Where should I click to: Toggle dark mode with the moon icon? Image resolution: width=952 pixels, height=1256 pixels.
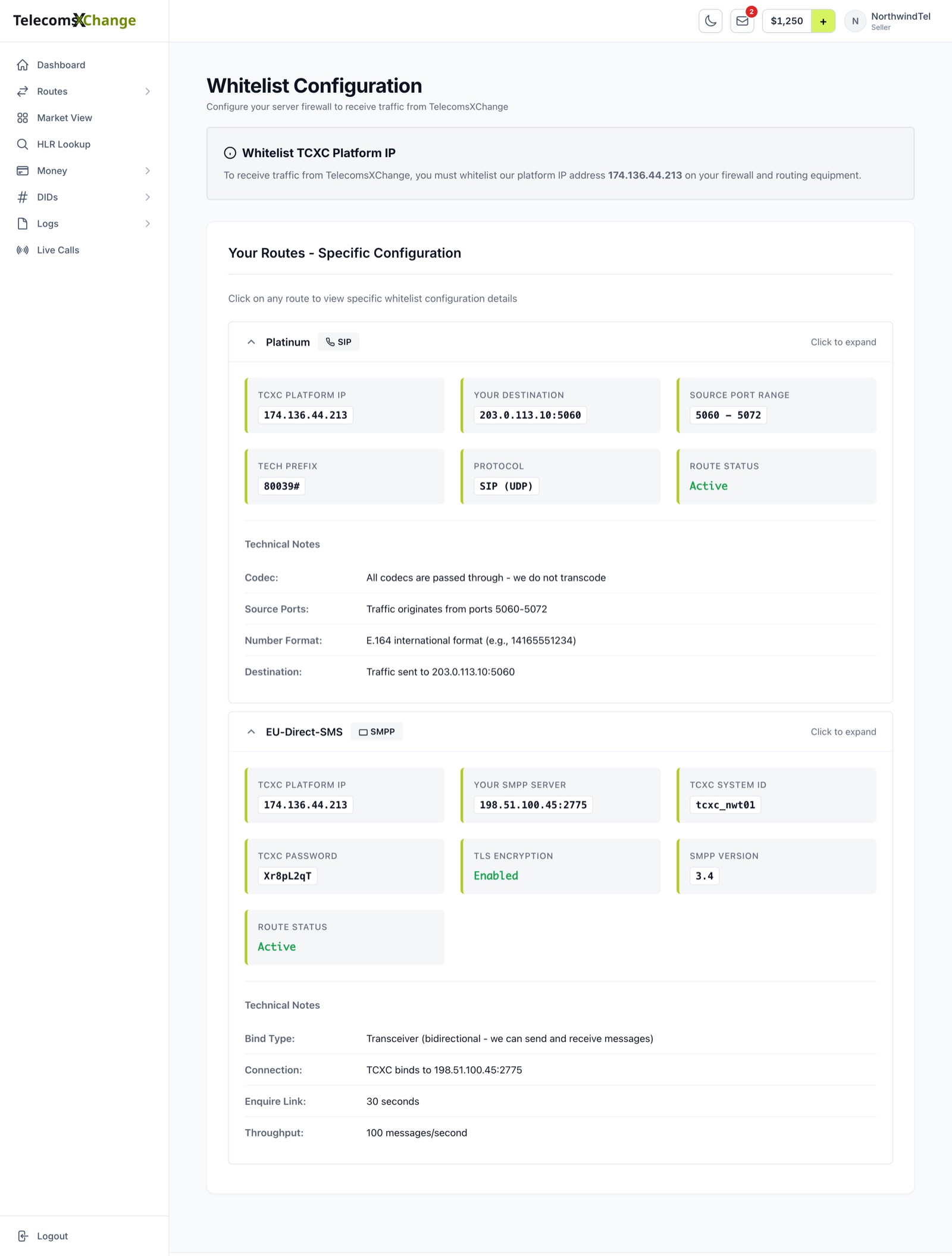tap(710, 21)
